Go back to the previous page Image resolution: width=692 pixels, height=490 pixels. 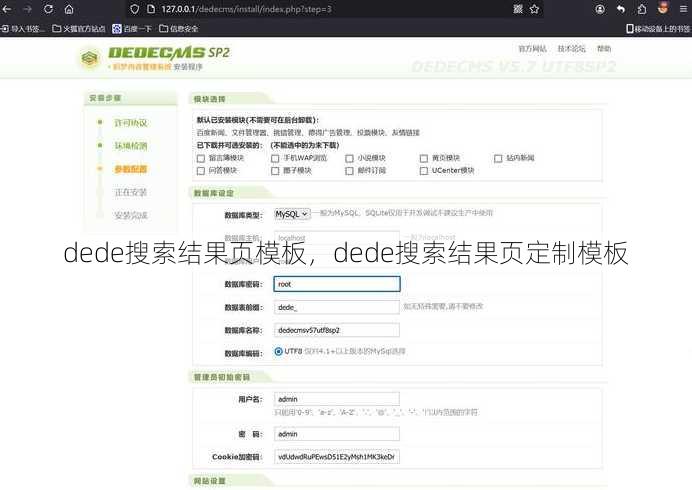[7, 9]
